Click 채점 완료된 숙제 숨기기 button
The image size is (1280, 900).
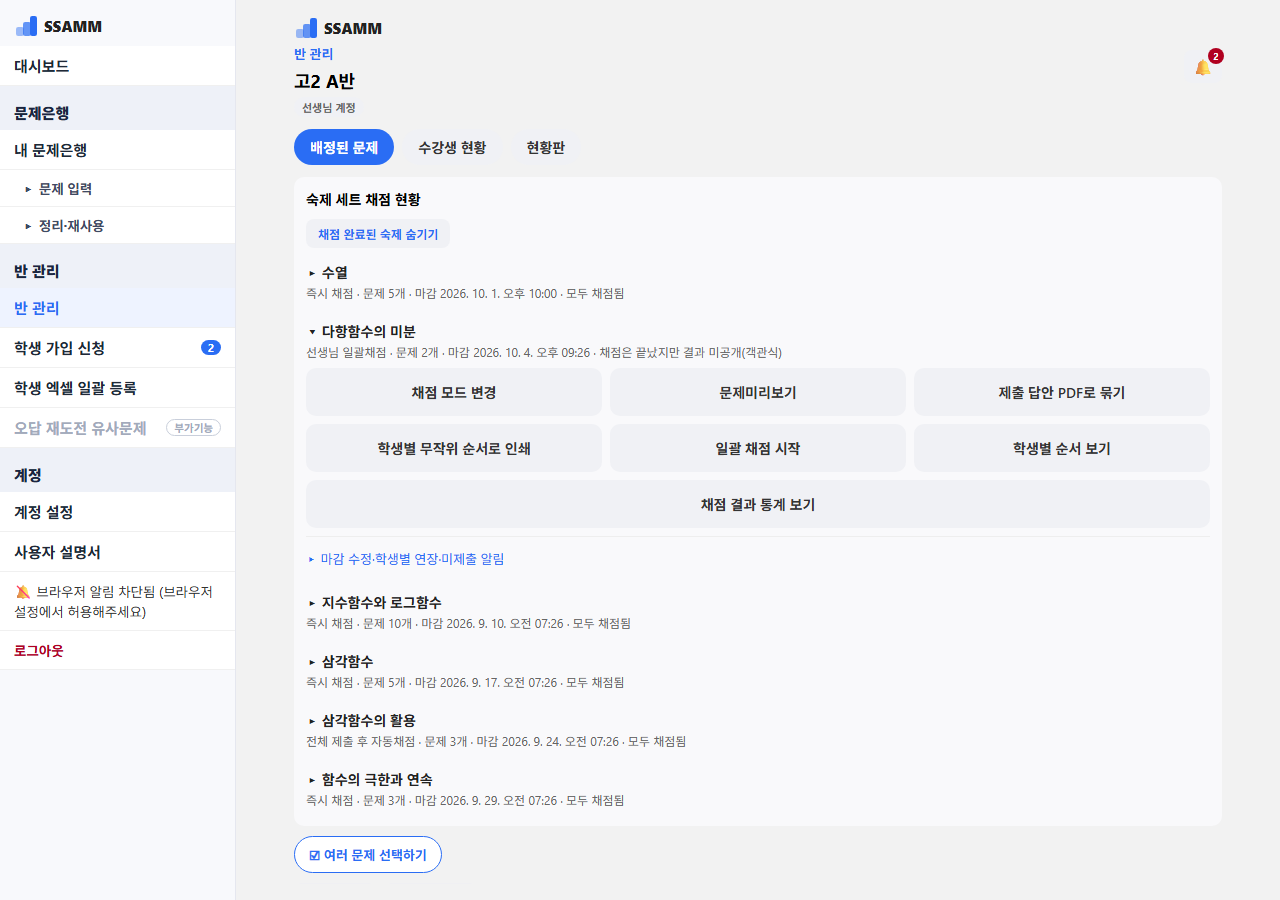click(378, 234)
